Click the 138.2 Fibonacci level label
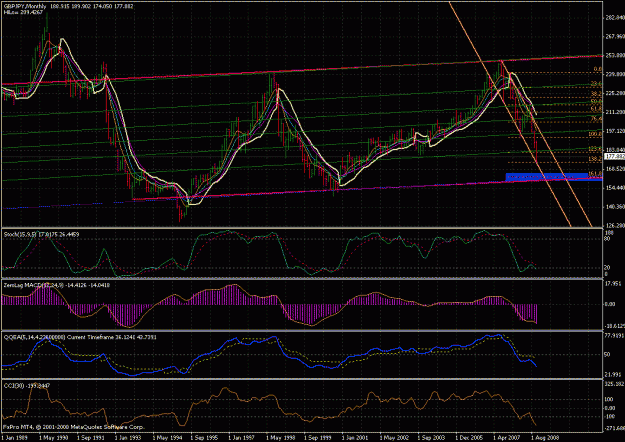This screenshot has height=442, width=625. tap(595, 159)
